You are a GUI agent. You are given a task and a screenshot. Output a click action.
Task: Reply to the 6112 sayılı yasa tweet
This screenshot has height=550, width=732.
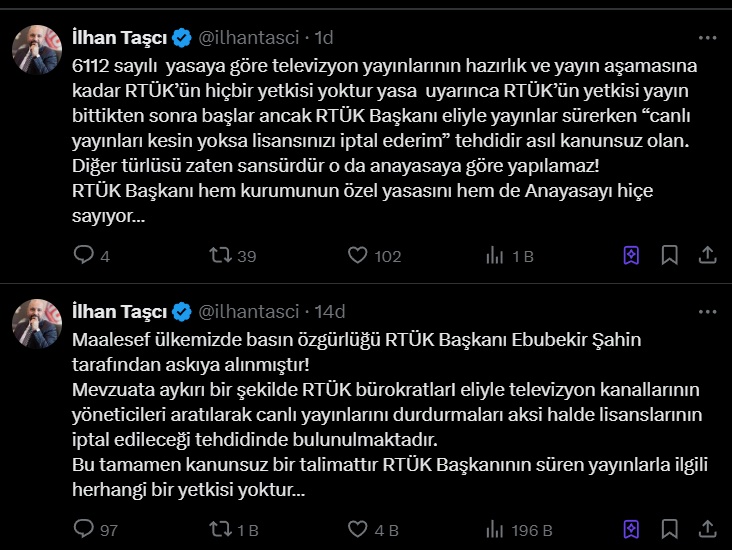tap(84, 256)
